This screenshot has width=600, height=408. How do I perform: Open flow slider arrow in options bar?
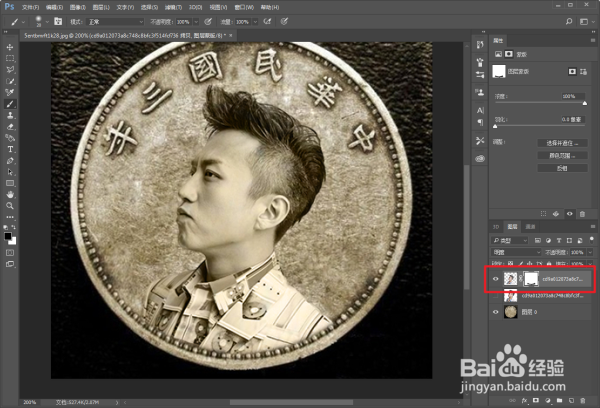(x=255, y=22)
